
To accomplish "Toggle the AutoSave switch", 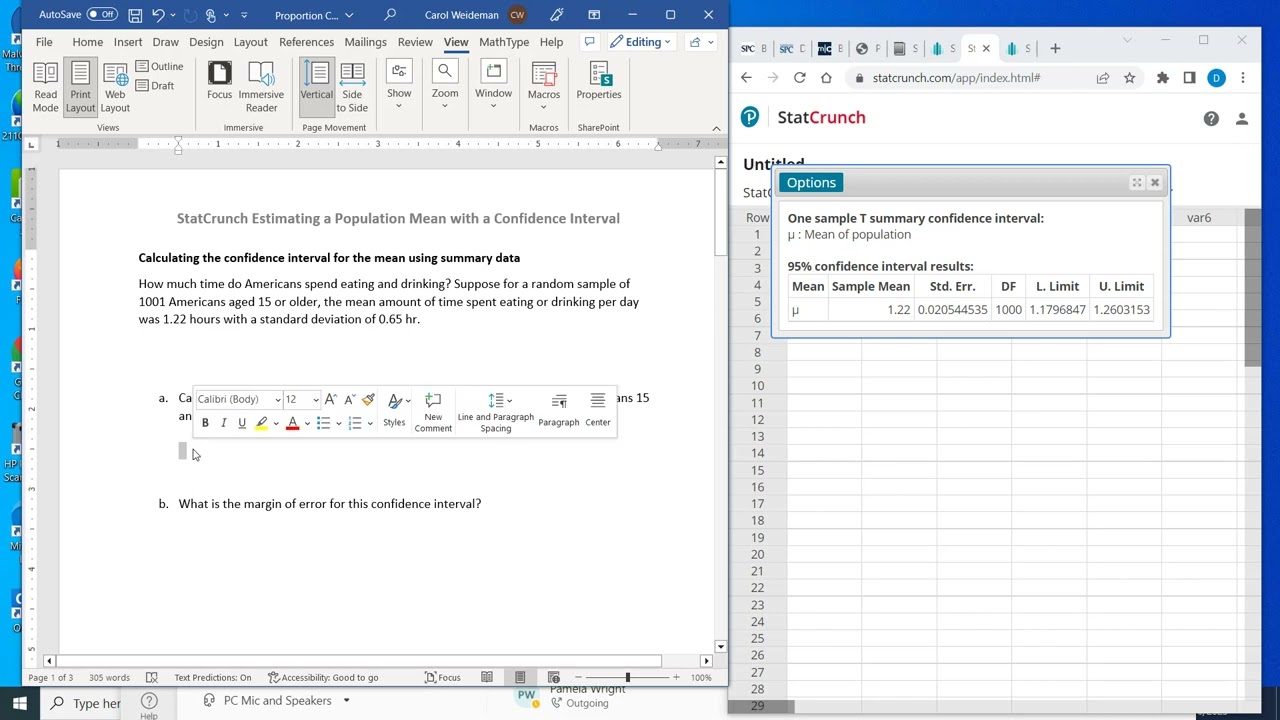I will point(102,15).
